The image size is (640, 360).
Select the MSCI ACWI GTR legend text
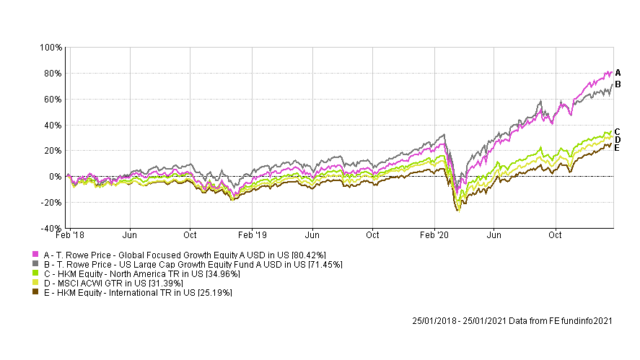pyautogui.click(x=113, y=283)
